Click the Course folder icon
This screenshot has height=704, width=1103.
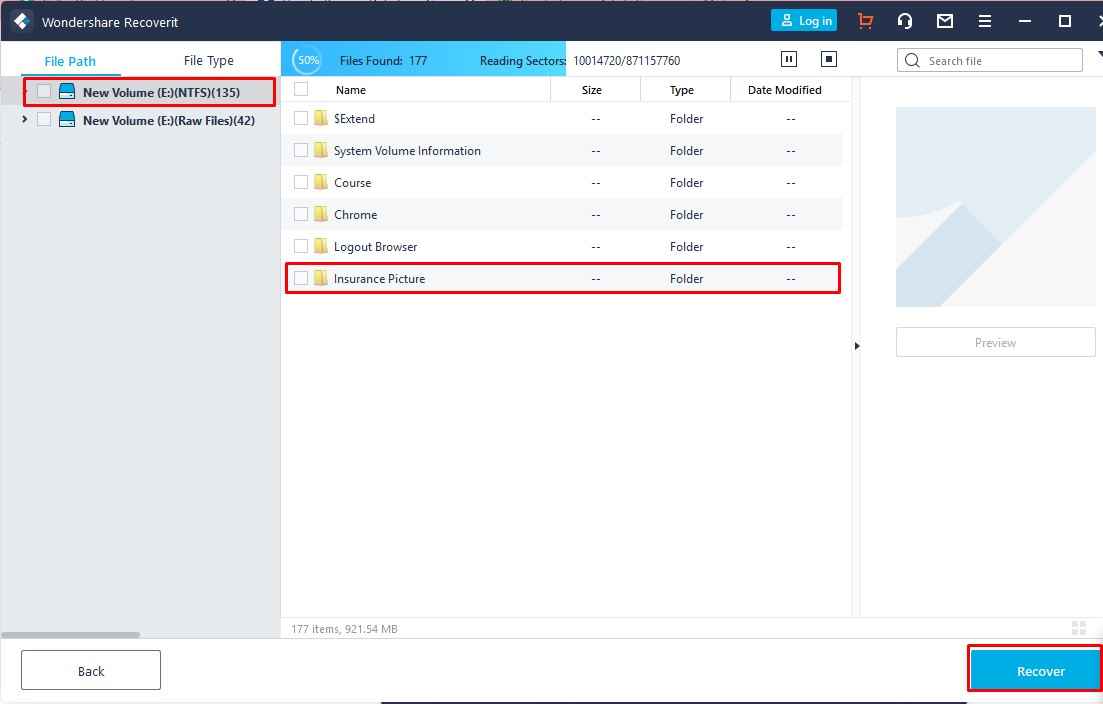point(321,181)
